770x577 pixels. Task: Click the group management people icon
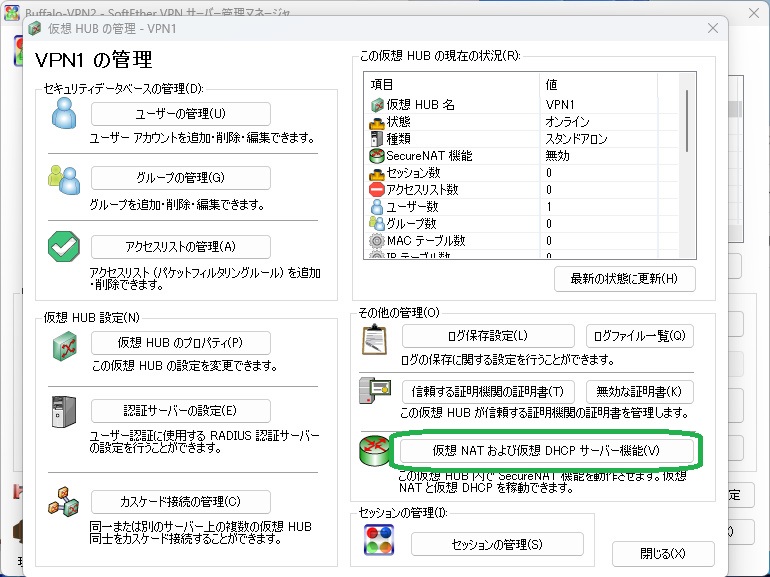click(64, 179)
